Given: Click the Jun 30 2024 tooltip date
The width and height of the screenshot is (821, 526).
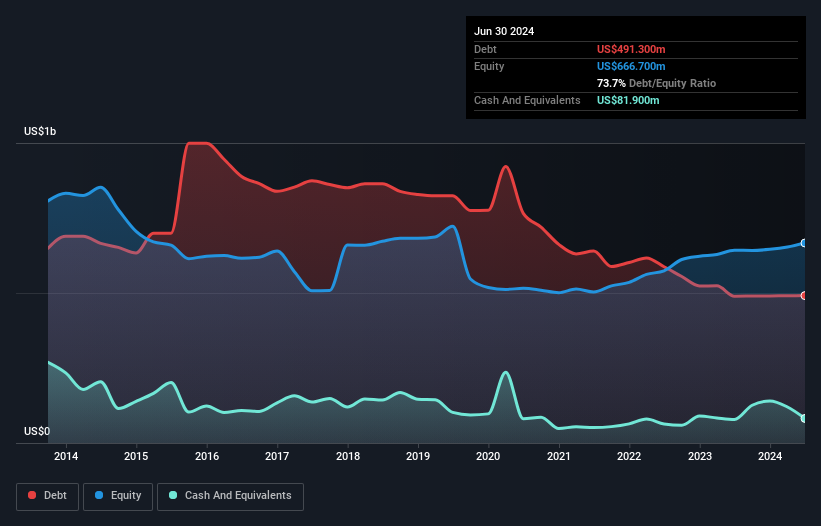Looking at the screenshot, I should pyautogui.click(x=504, y=31).
